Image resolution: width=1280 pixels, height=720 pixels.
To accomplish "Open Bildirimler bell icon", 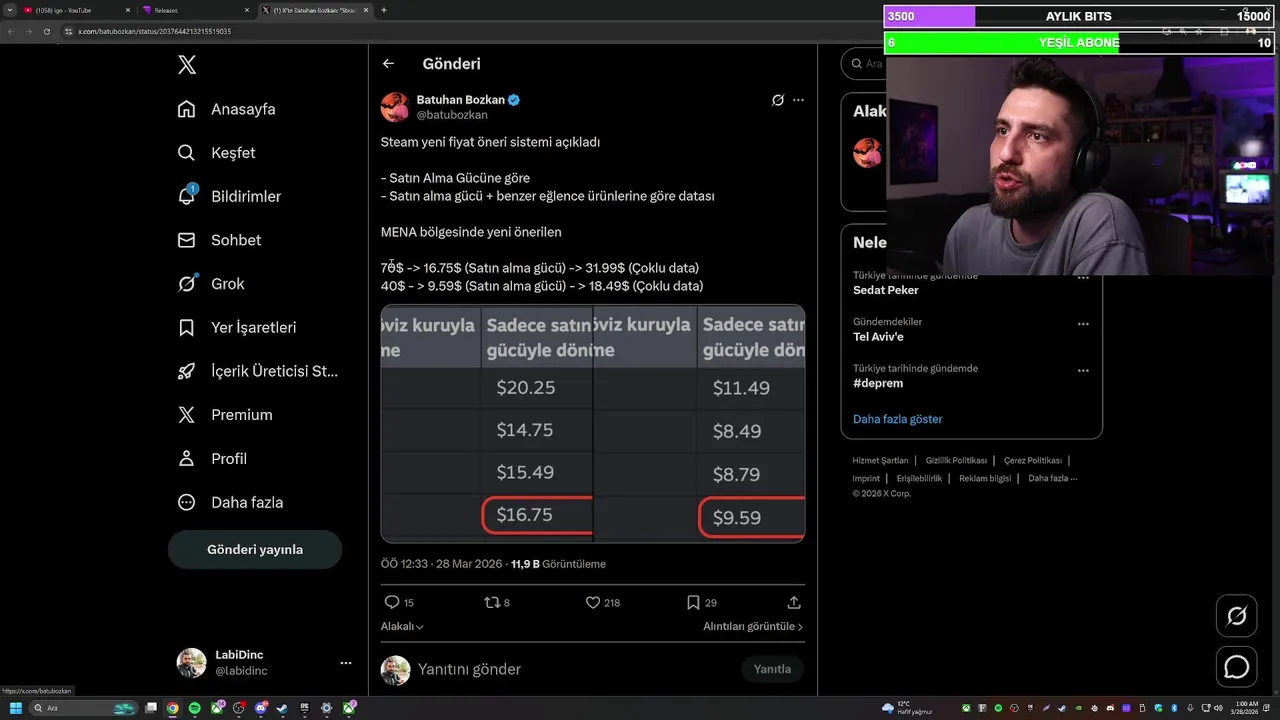I will [x=187, y=196].
